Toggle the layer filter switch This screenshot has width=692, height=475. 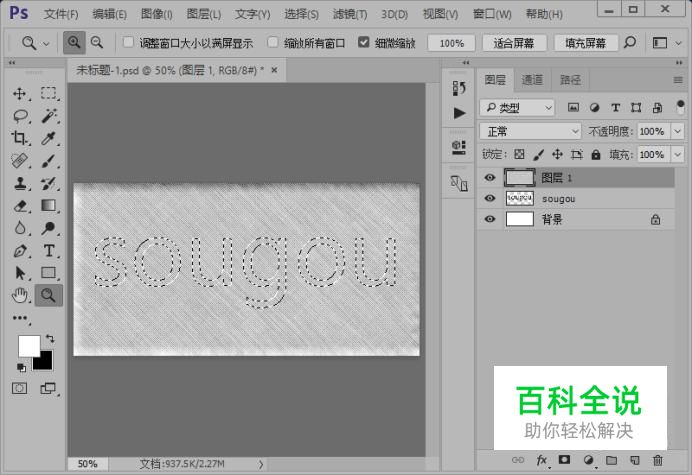click(x=680, y=107)
